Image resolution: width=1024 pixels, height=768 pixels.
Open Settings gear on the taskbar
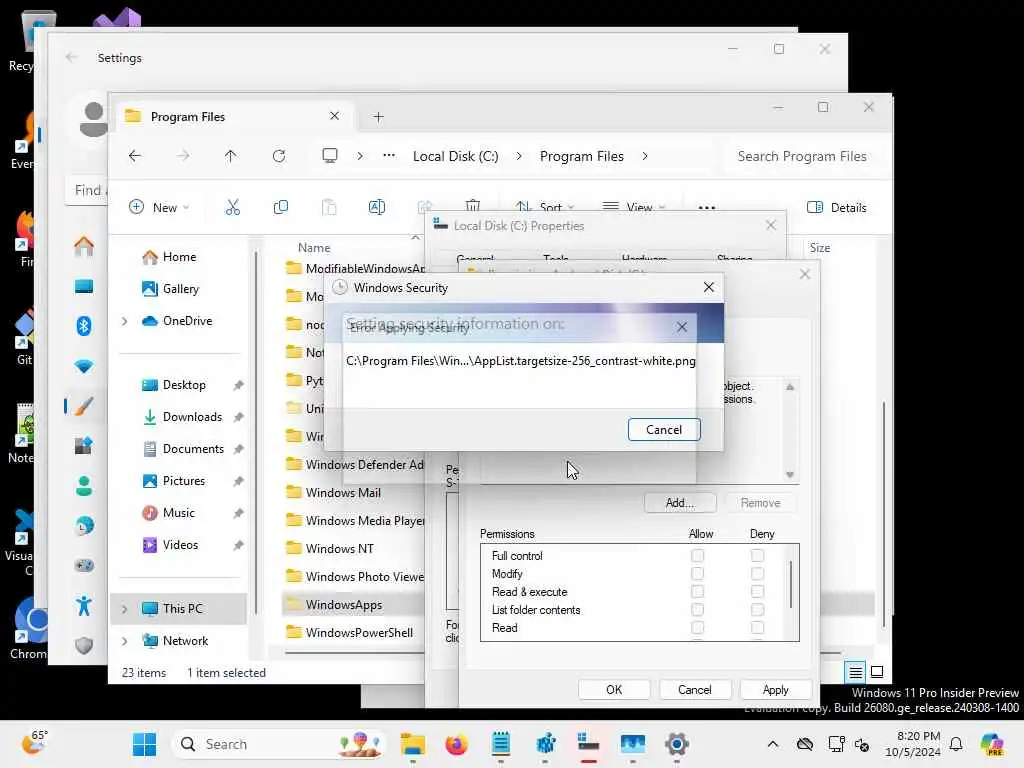[x=677, y=744]
